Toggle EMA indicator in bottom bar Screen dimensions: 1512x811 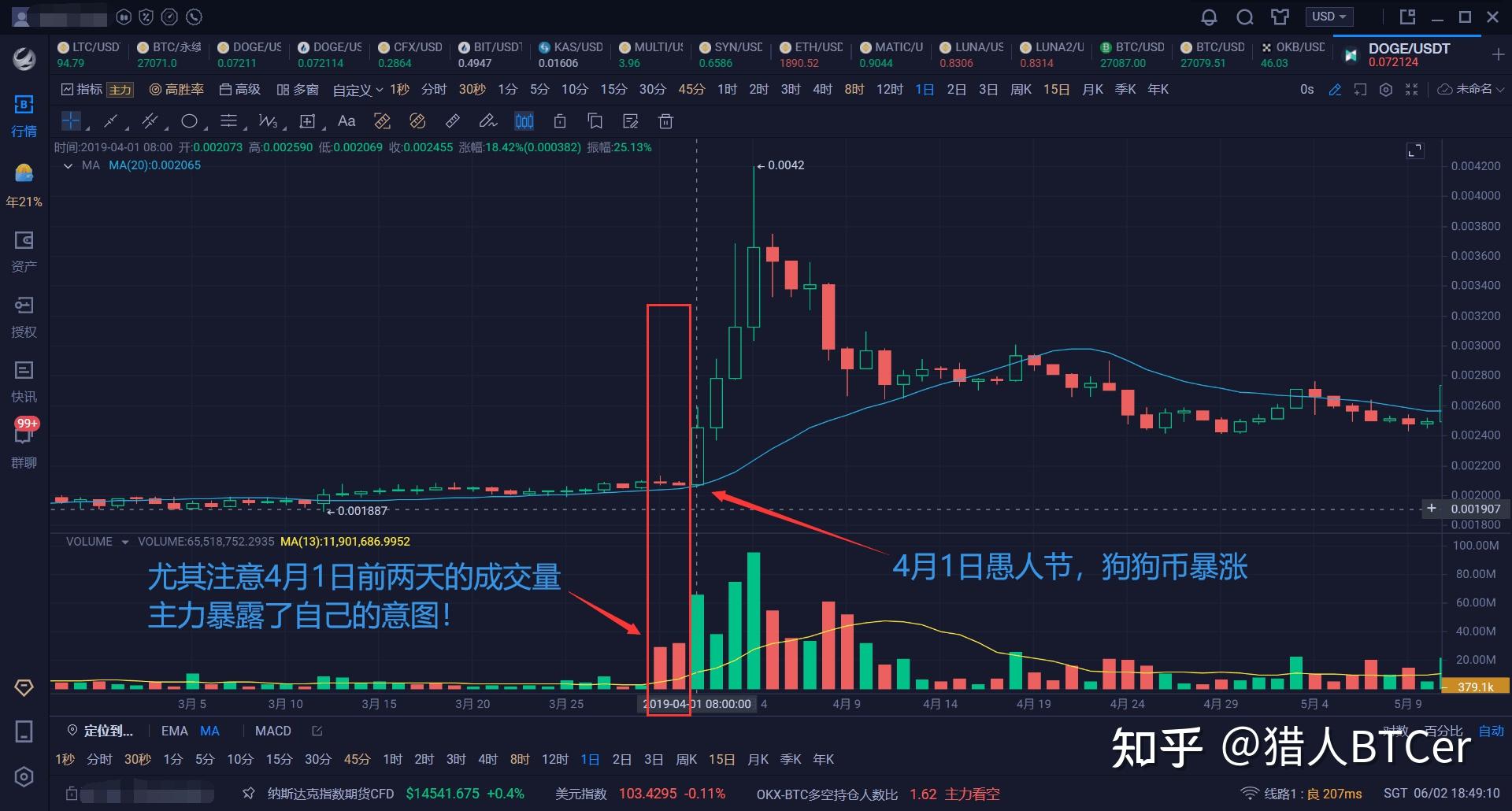pyautogui.click(x=175, y=731)
